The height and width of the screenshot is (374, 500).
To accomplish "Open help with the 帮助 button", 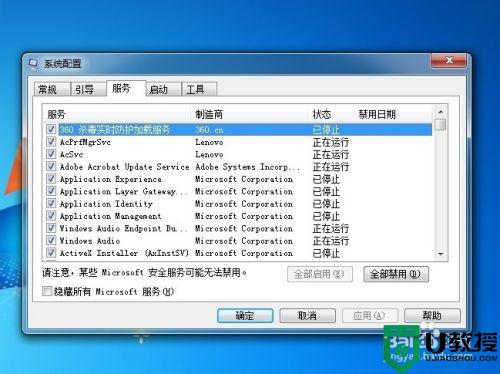I will [x=432, y=315].
